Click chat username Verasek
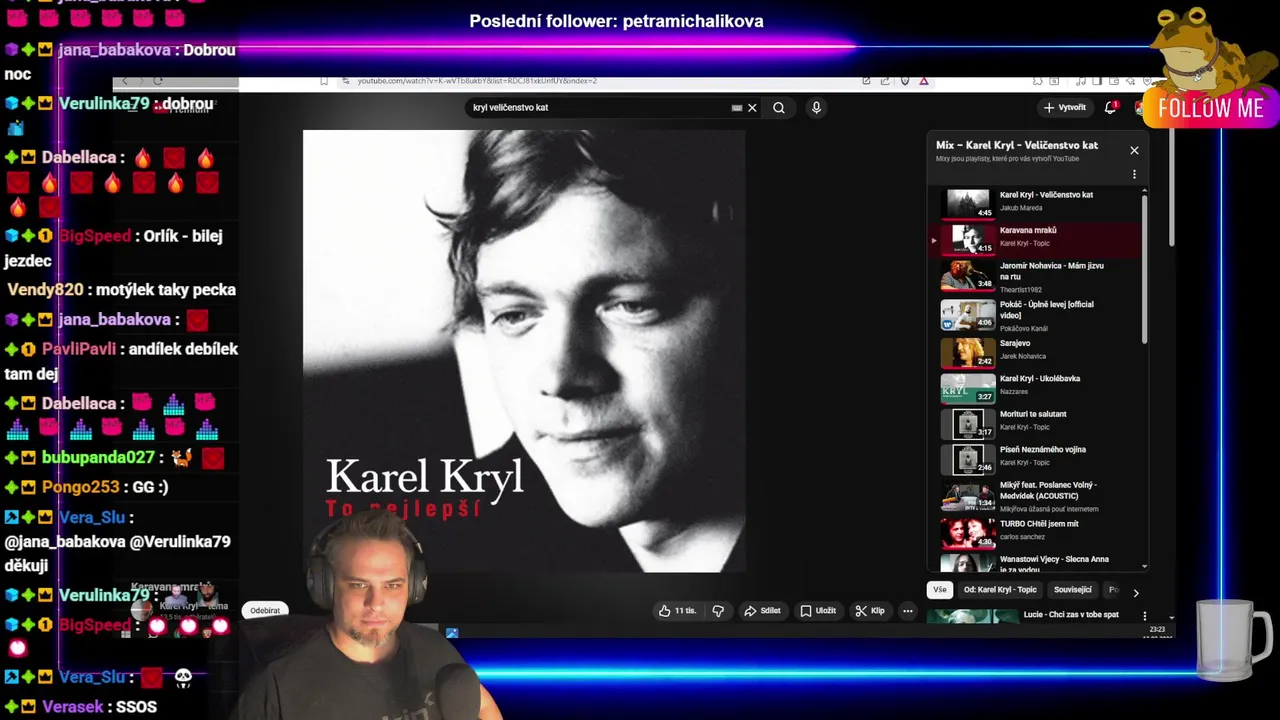Image resolution: width=1280 pixels, height=720 pixels. (73, 707)
